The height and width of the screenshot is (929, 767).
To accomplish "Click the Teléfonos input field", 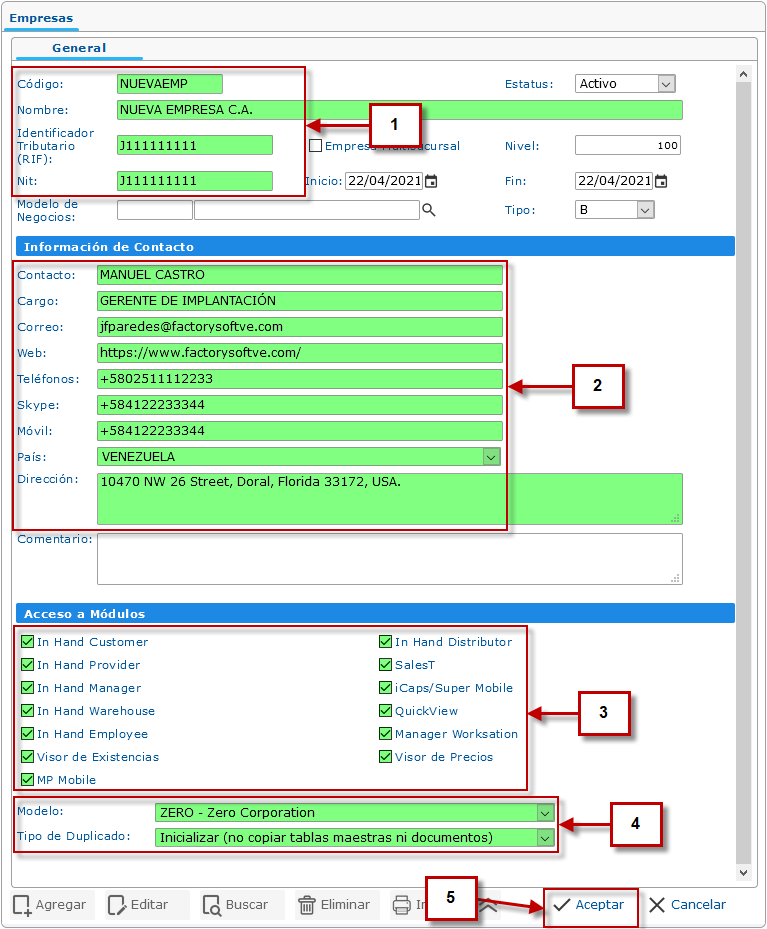I will coord(300,379).
